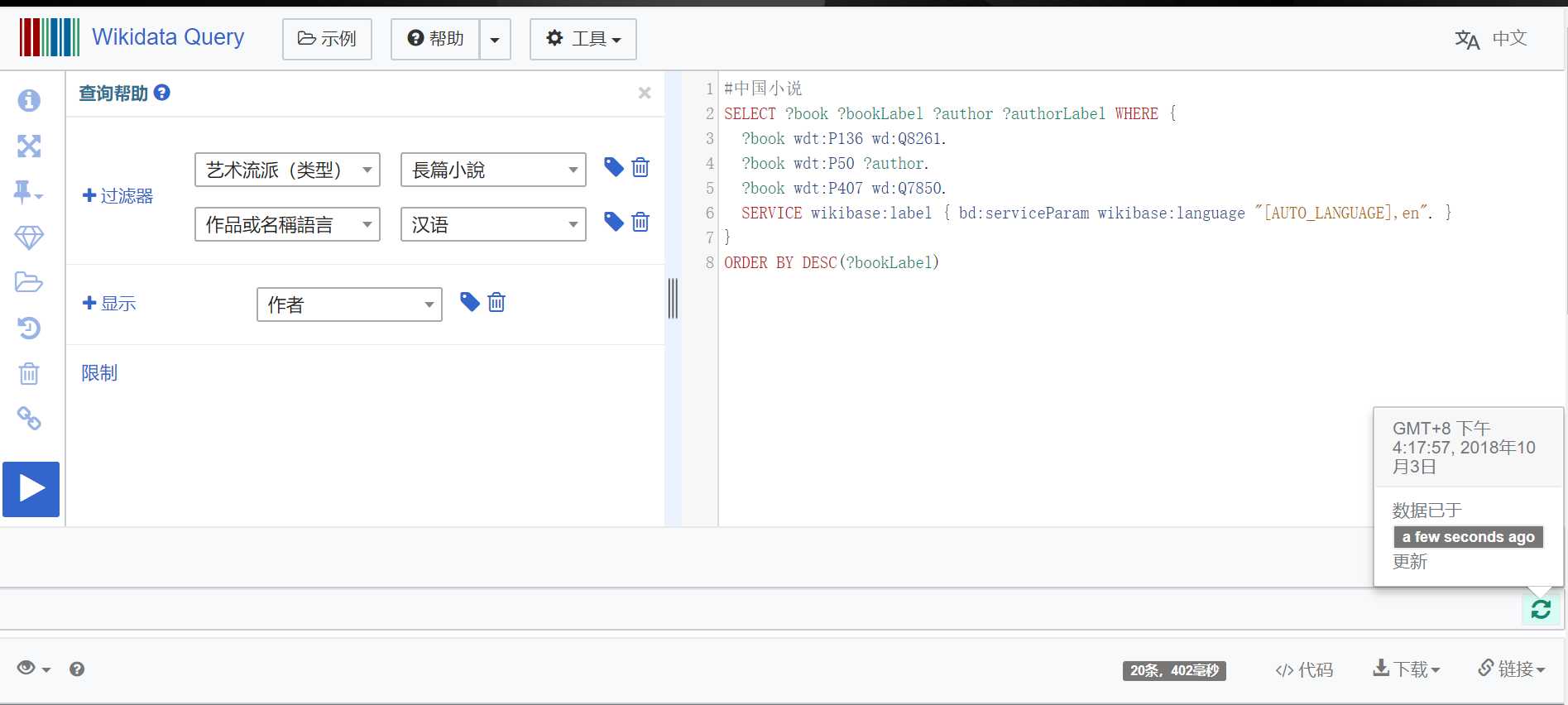Open the Wikidata Query home link
Viewport: 1568px width, 705px height.
point(168,37)
